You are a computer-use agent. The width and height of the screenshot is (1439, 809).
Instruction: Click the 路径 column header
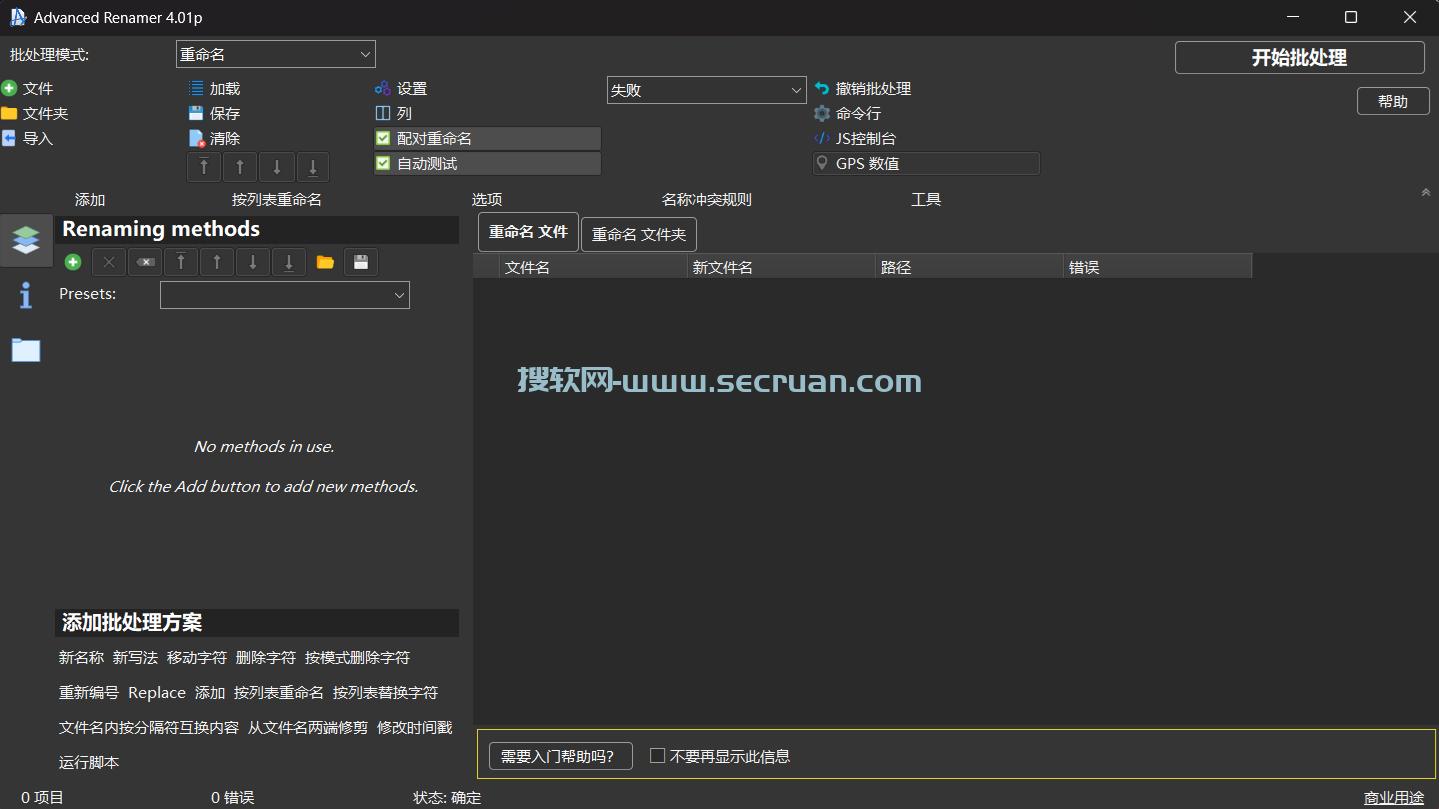970,267
